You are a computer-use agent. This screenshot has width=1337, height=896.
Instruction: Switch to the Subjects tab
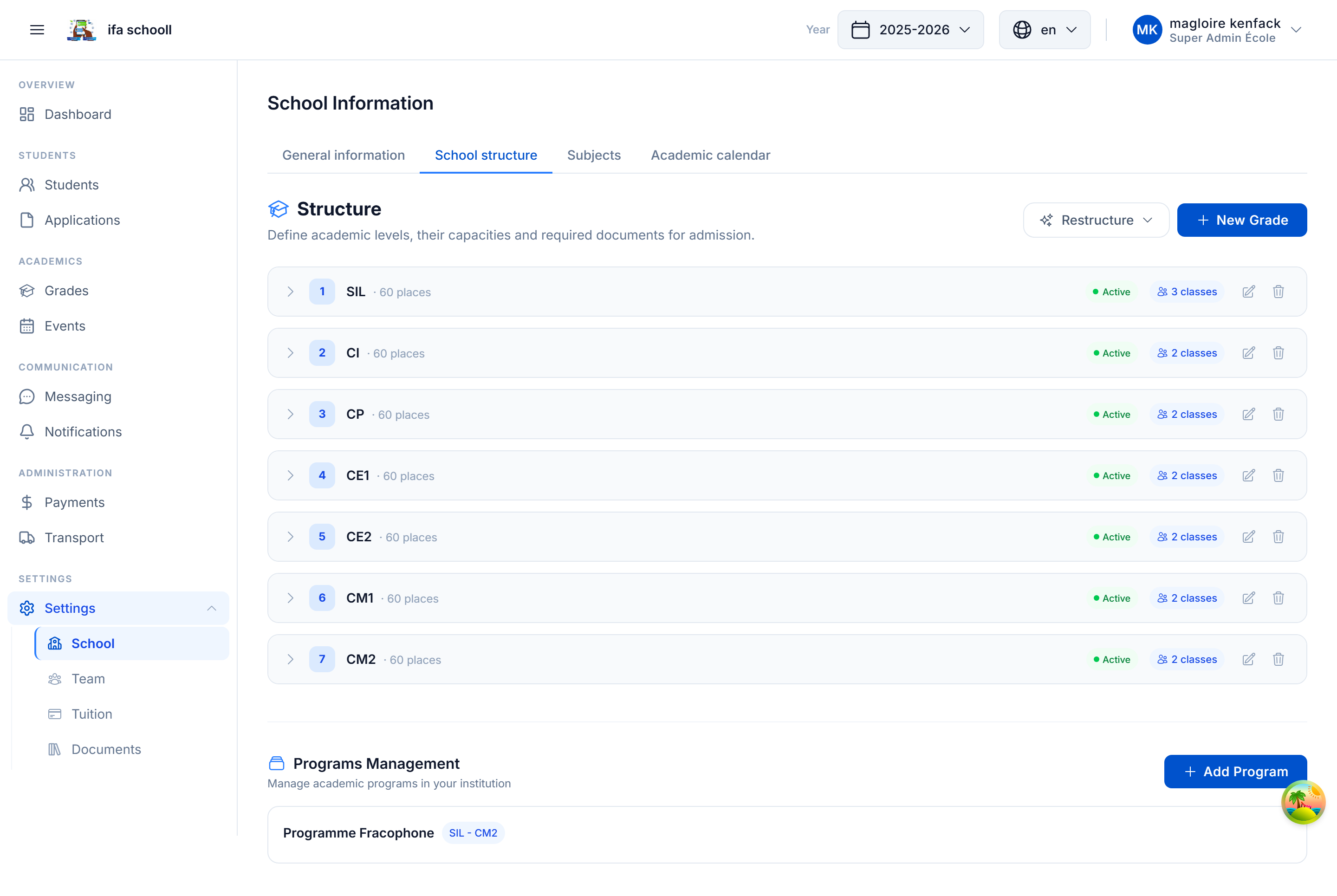[x=594, y=155]
